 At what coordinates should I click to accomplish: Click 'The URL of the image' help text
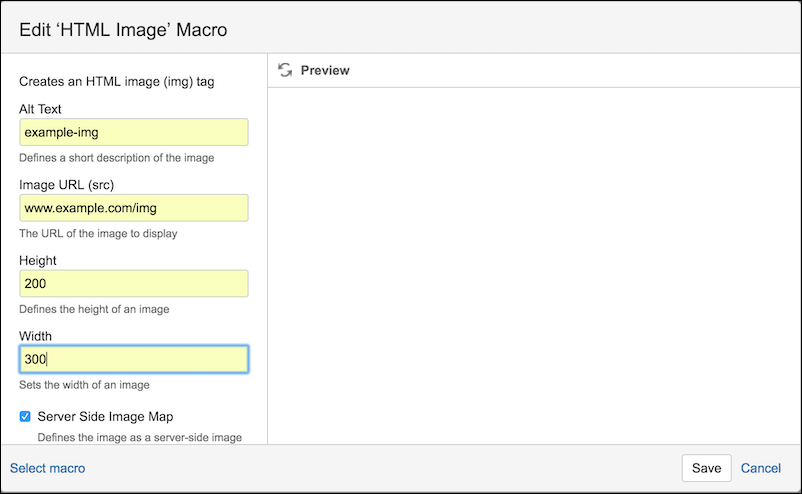(98, 234)
